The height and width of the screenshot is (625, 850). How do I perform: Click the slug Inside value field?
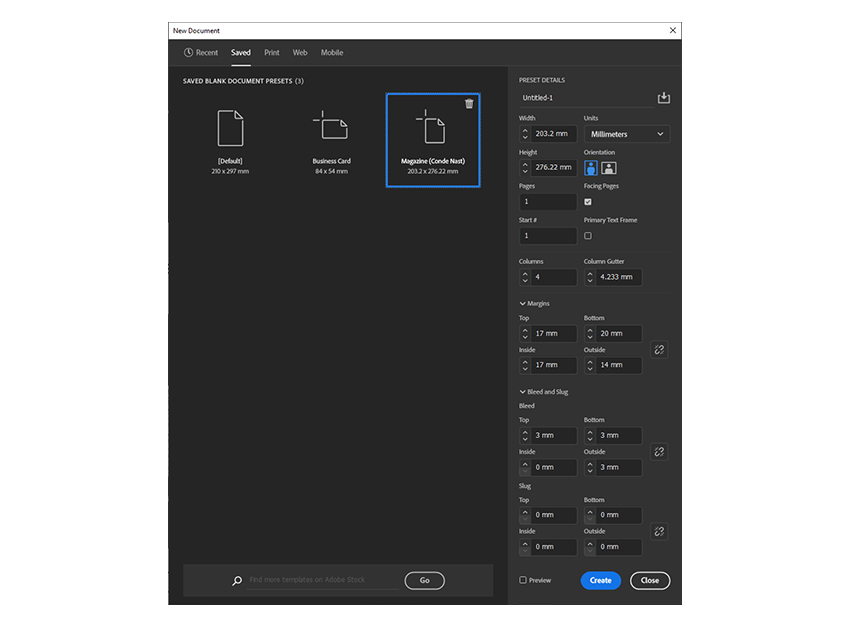tap(553, 547)
